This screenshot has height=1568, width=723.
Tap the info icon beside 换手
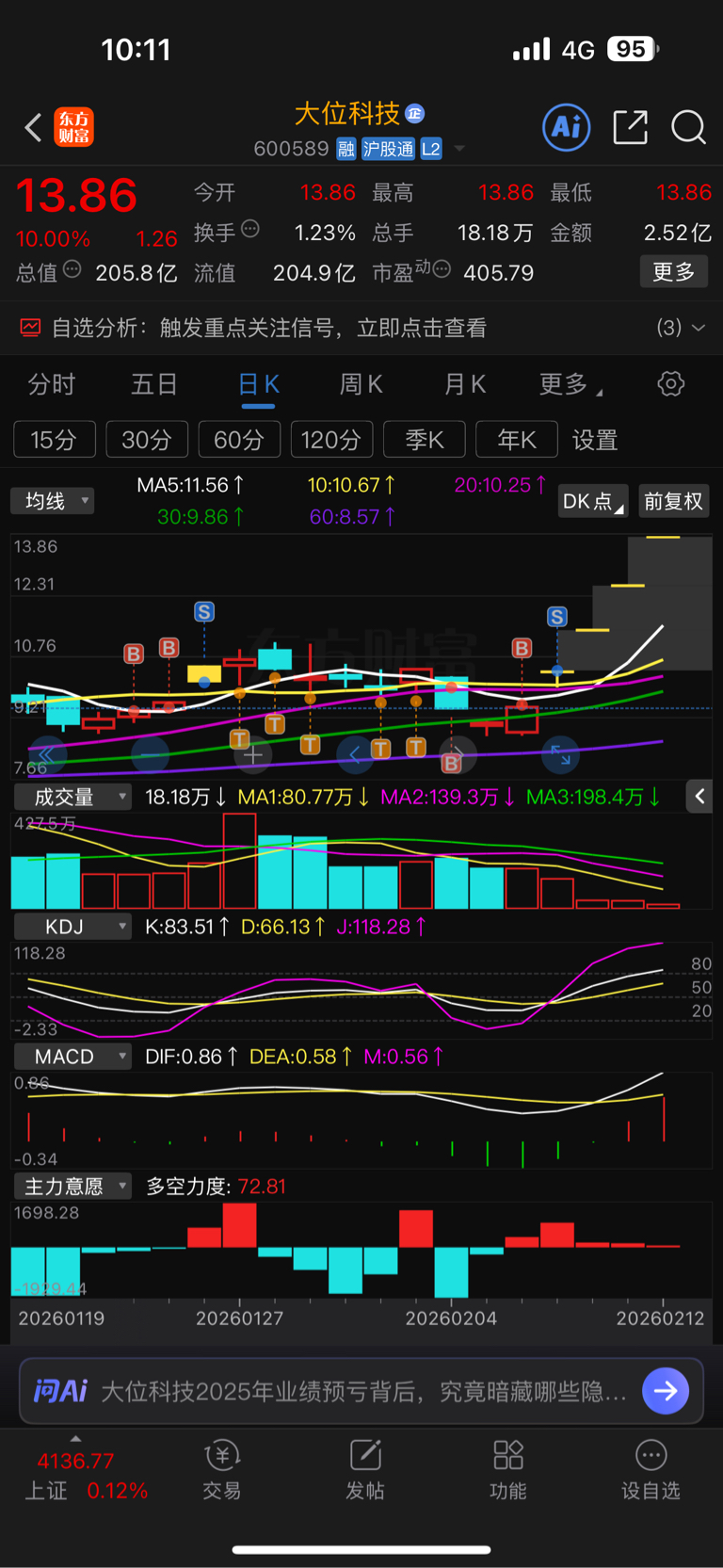[x=250, y=228]
